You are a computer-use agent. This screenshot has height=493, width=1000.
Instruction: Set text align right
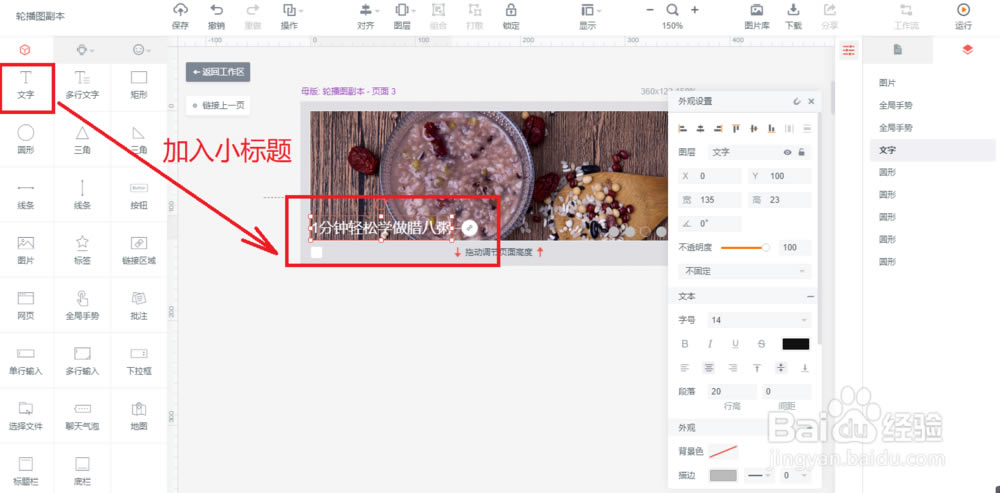(x=733, y=368)
